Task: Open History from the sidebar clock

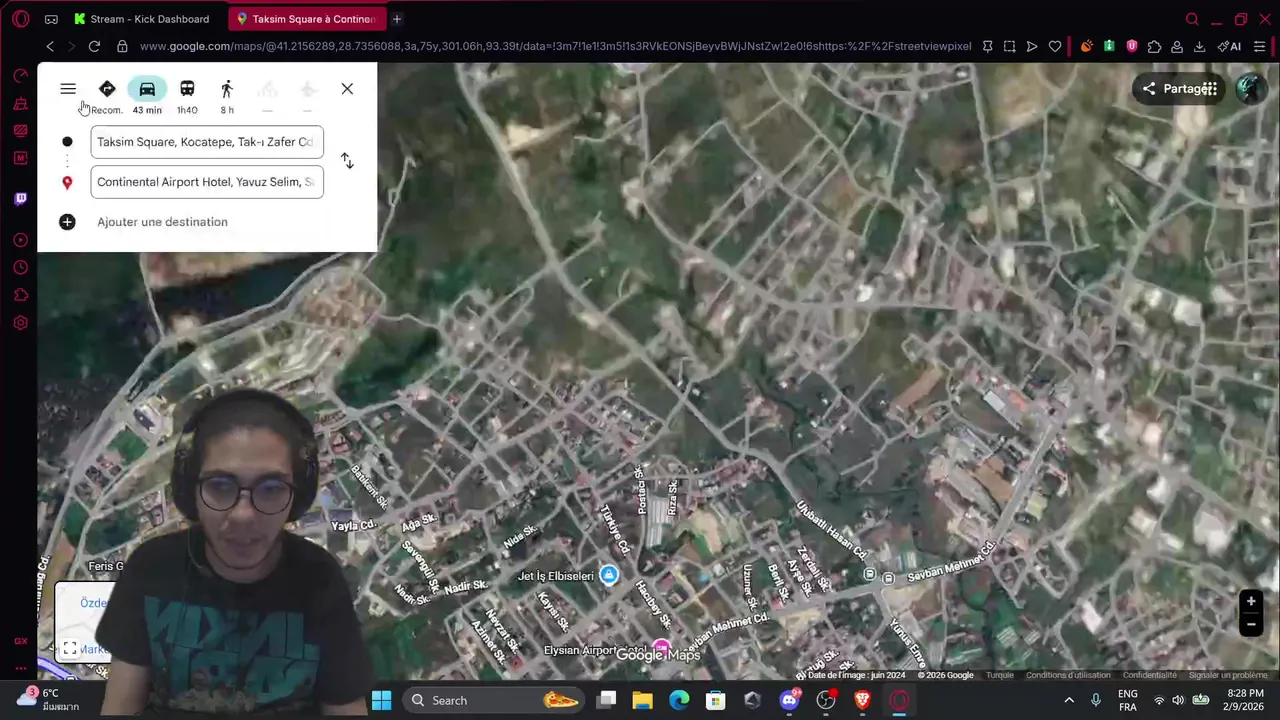Action: coord(20,268)
